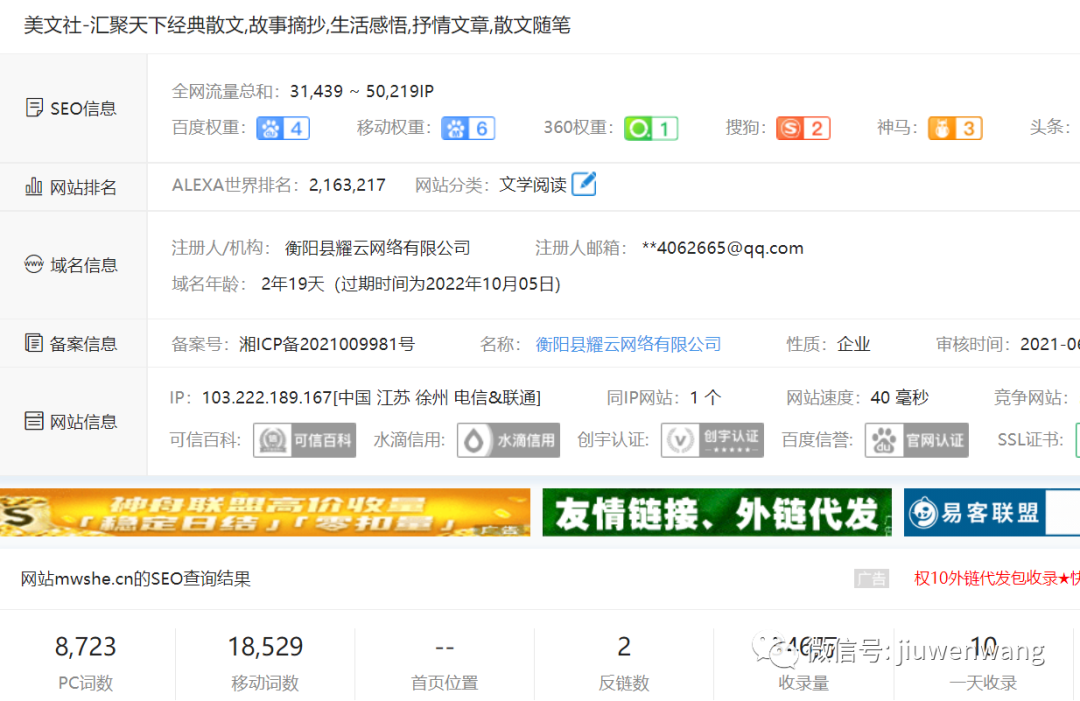The image size is (1080, 701).
Task: Click the domain age 2年19天 text
Action: click(293, 284)
